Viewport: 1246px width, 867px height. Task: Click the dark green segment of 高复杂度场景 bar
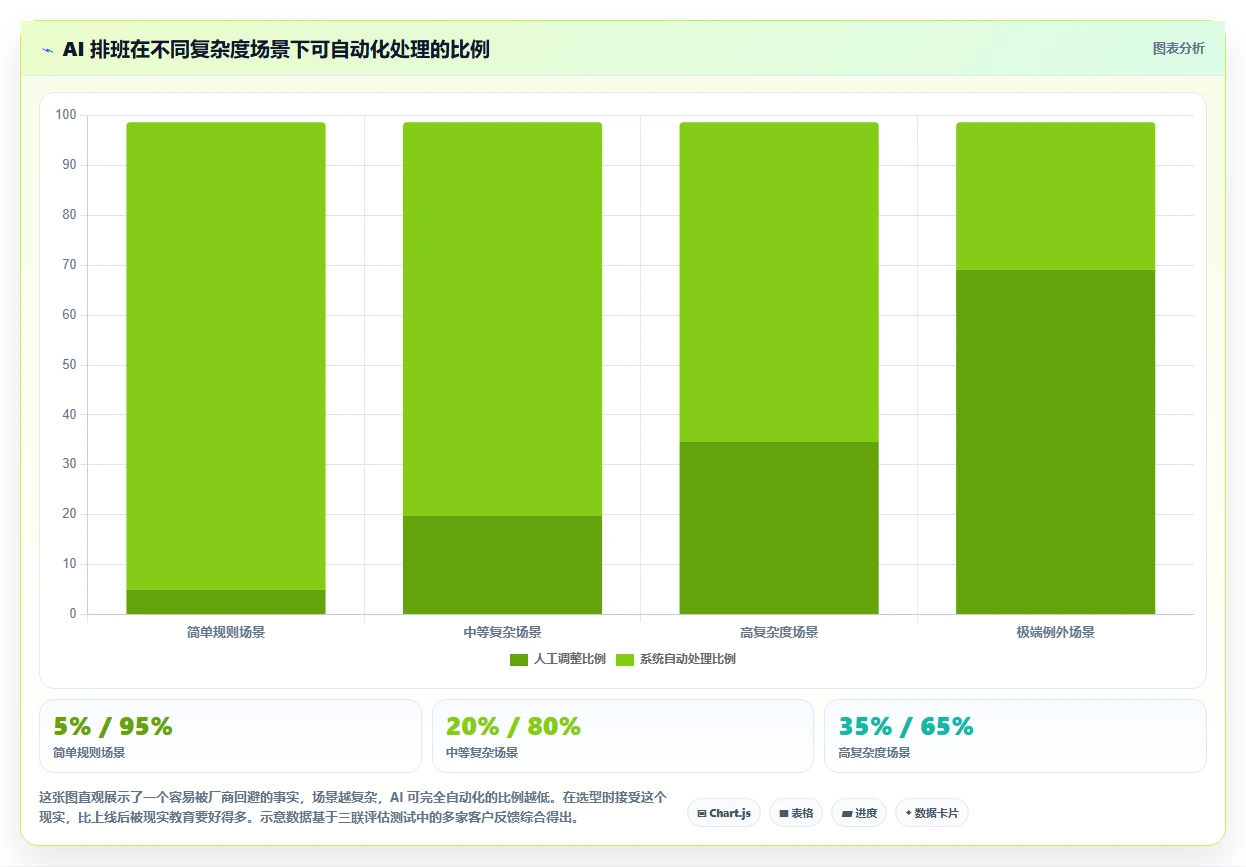[x=779, y=528]
